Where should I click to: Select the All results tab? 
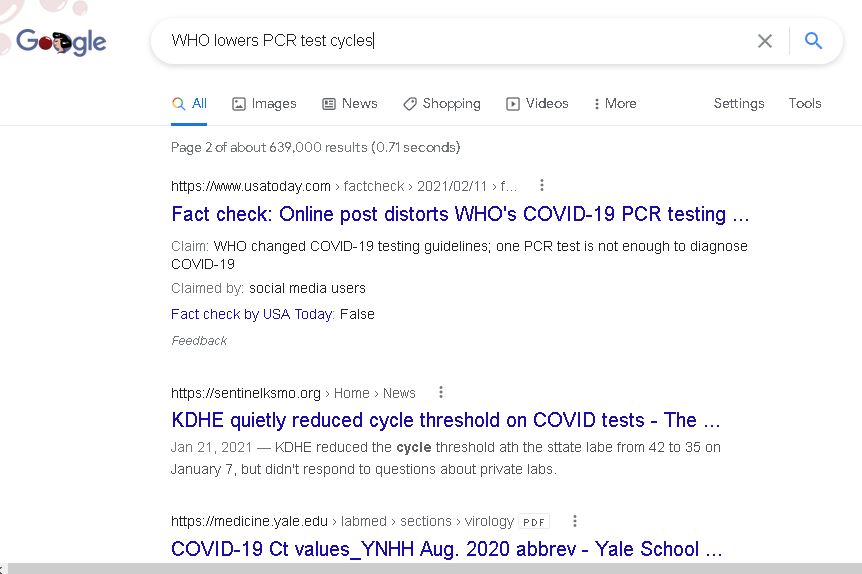point(189,103)
